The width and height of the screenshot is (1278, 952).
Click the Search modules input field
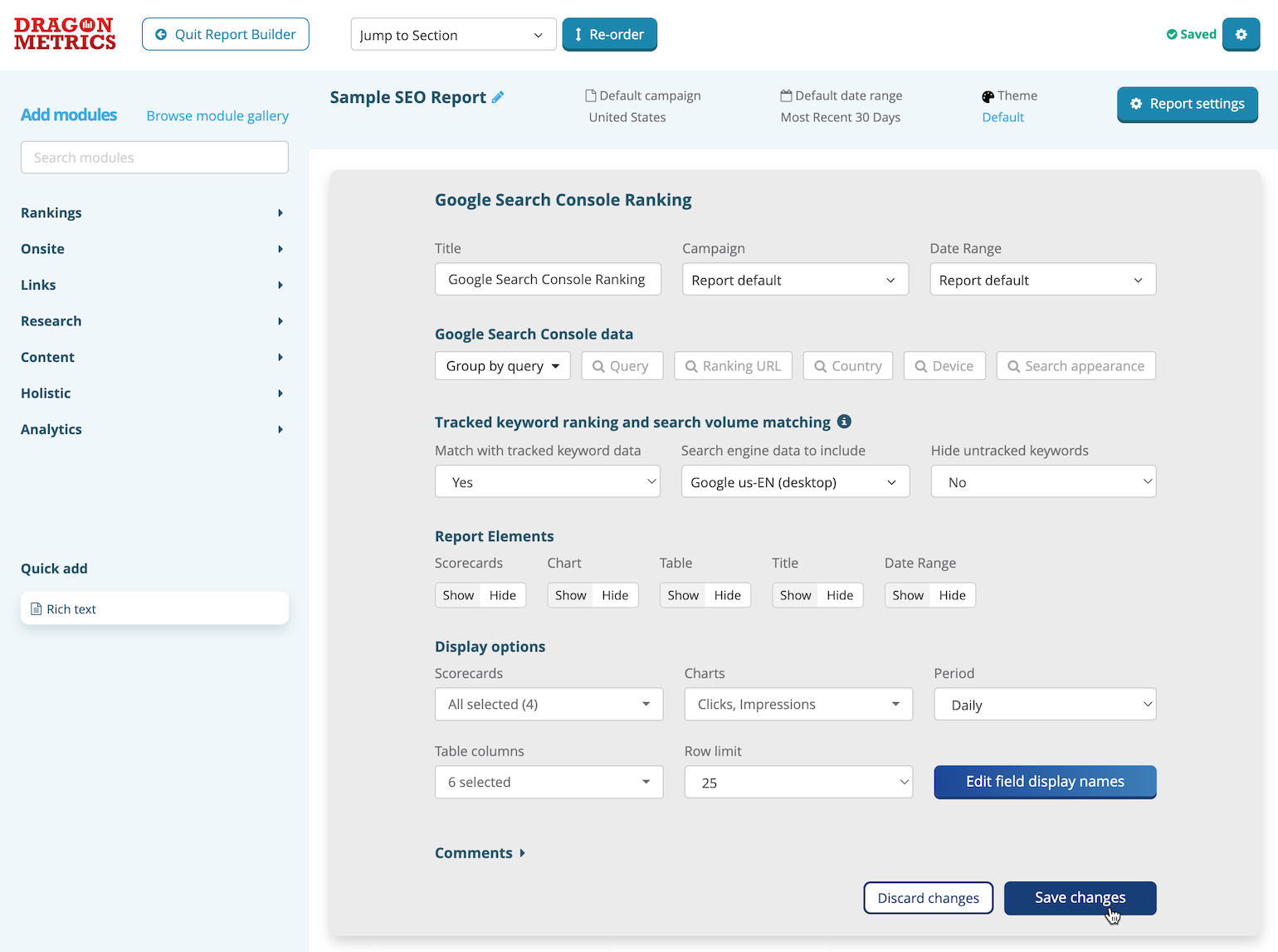tap(154, 157)
